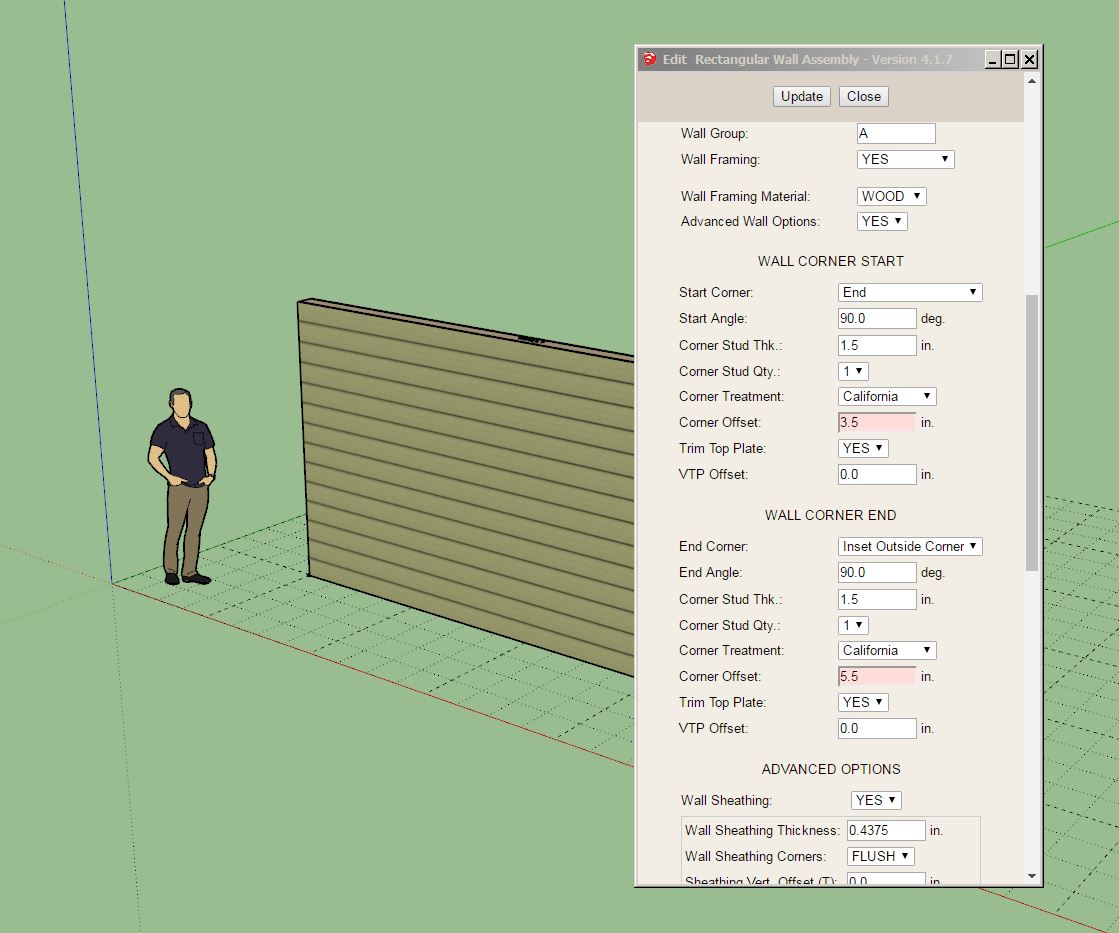Minimize the wall assembly dialog window
Viewport: 1119px width, 933px height.
point(992,59)
